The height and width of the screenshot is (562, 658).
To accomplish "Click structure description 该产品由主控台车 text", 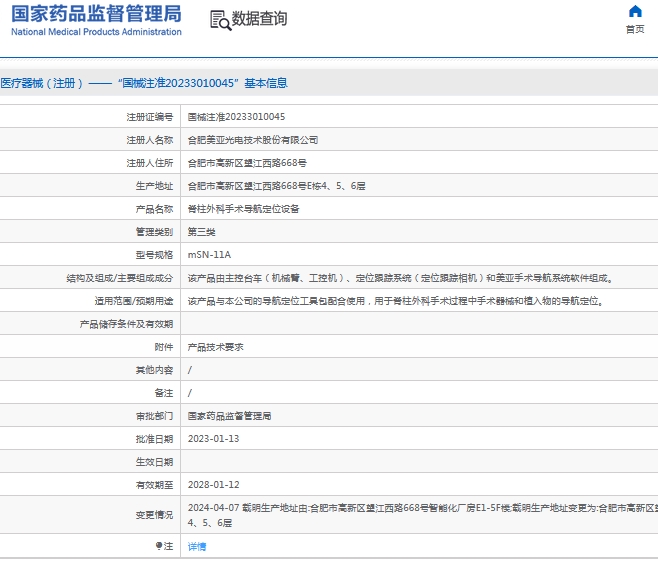I will coord(401,278).
